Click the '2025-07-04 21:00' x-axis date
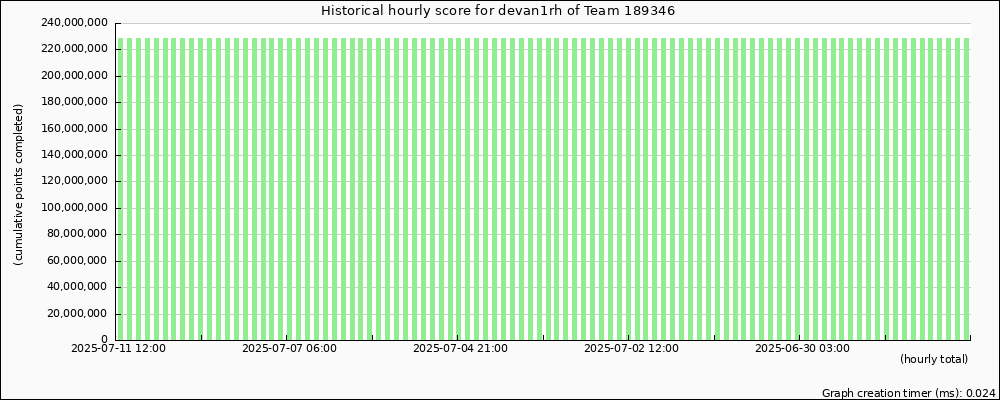Viewport: 1000px width, 400px height. 460,348
